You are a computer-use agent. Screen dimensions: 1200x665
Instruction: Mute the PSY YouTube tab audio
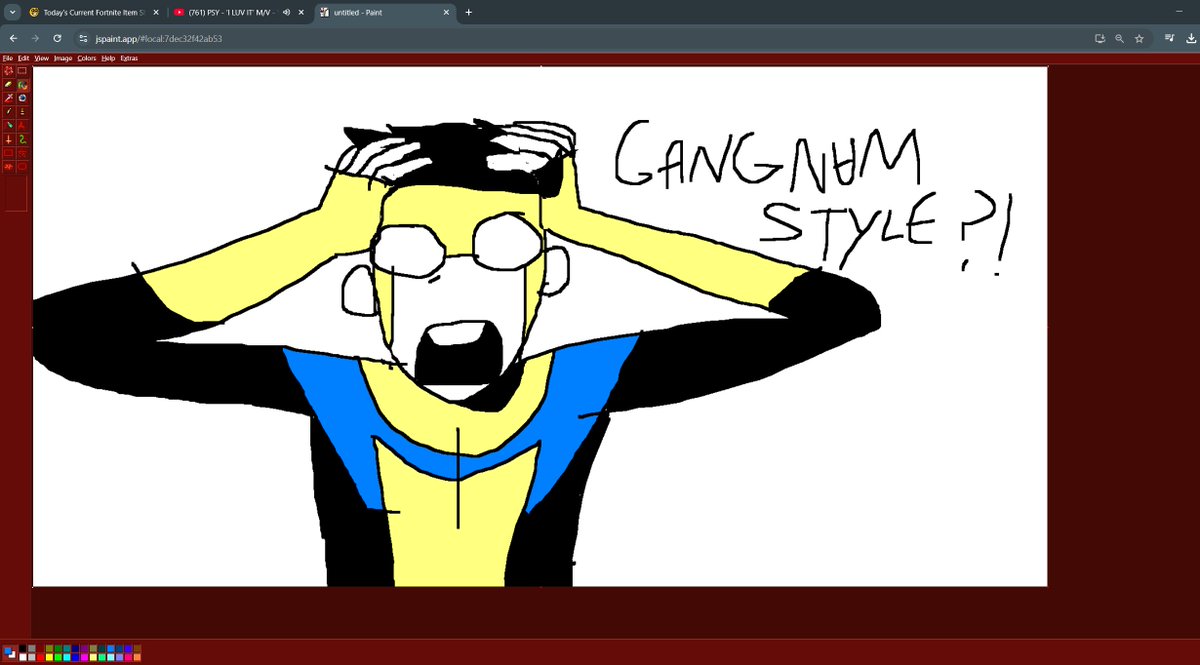(x=287, y=12)
